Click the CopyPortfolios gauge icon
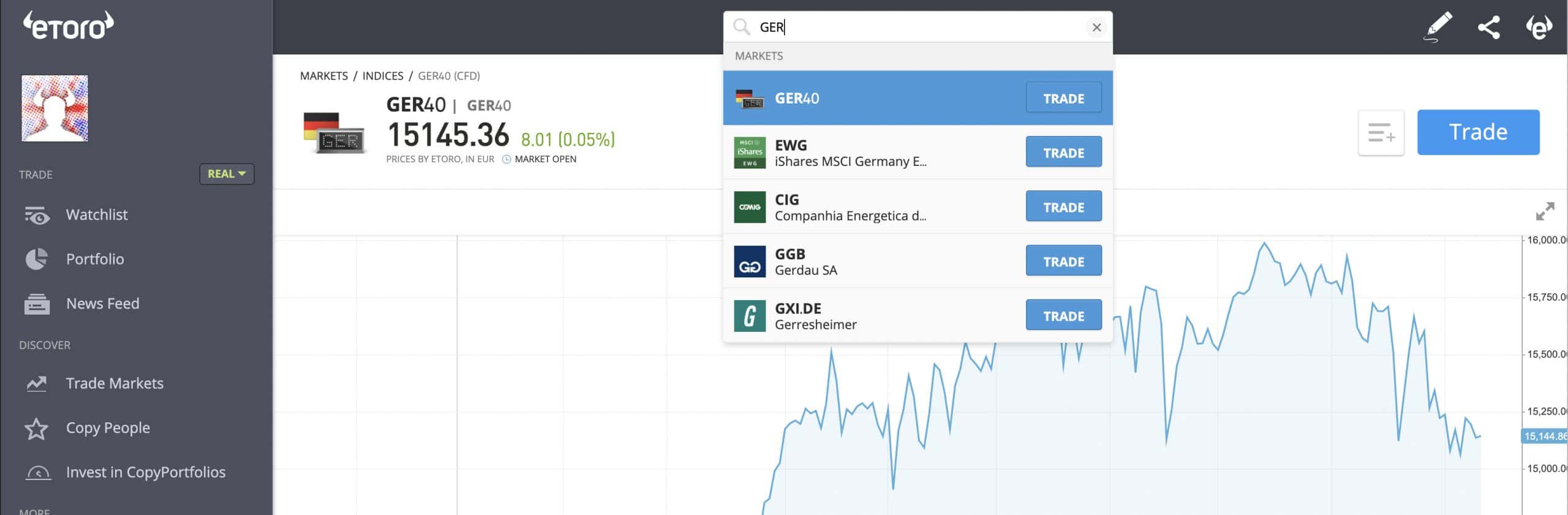1568x515 pixels. click(38, 473)
